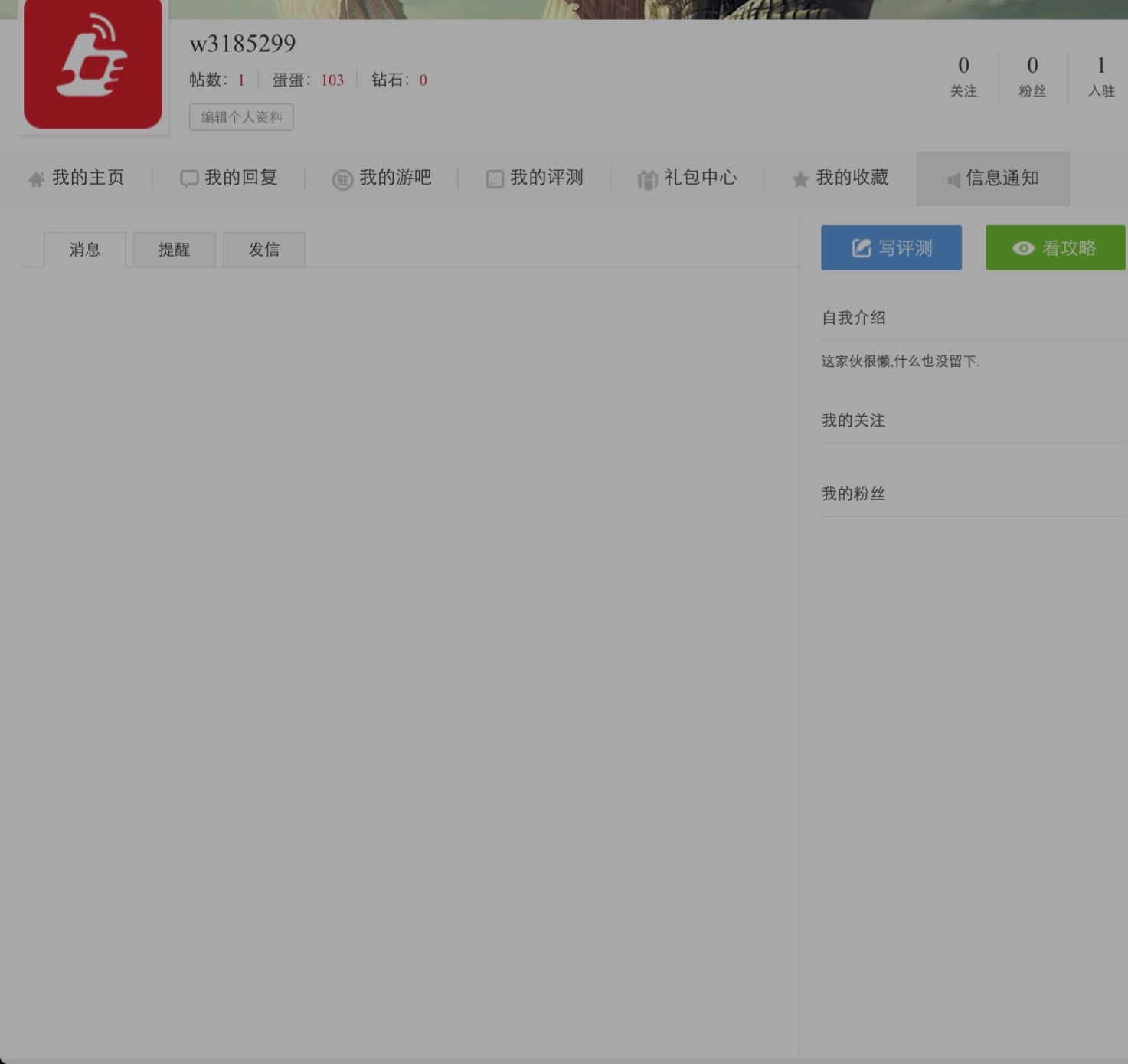Click the gift box icon beside 礼包中心
The width and height of the screenshot is (1128, 1064).
pyautogui.click(x=648, y=179)
